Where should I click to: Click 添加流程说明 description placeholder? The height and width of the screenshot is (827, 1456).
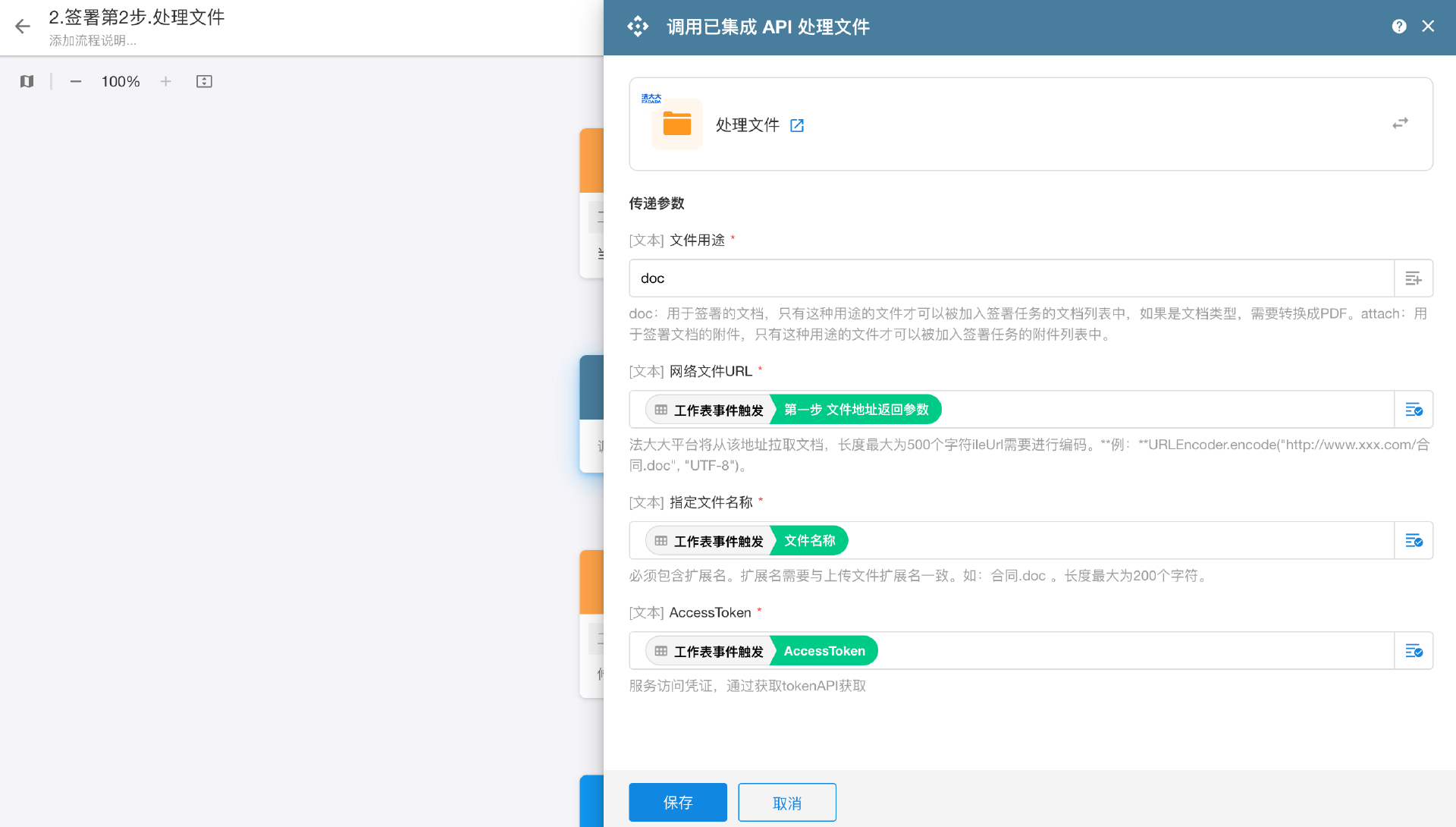(x=93, y=41)
